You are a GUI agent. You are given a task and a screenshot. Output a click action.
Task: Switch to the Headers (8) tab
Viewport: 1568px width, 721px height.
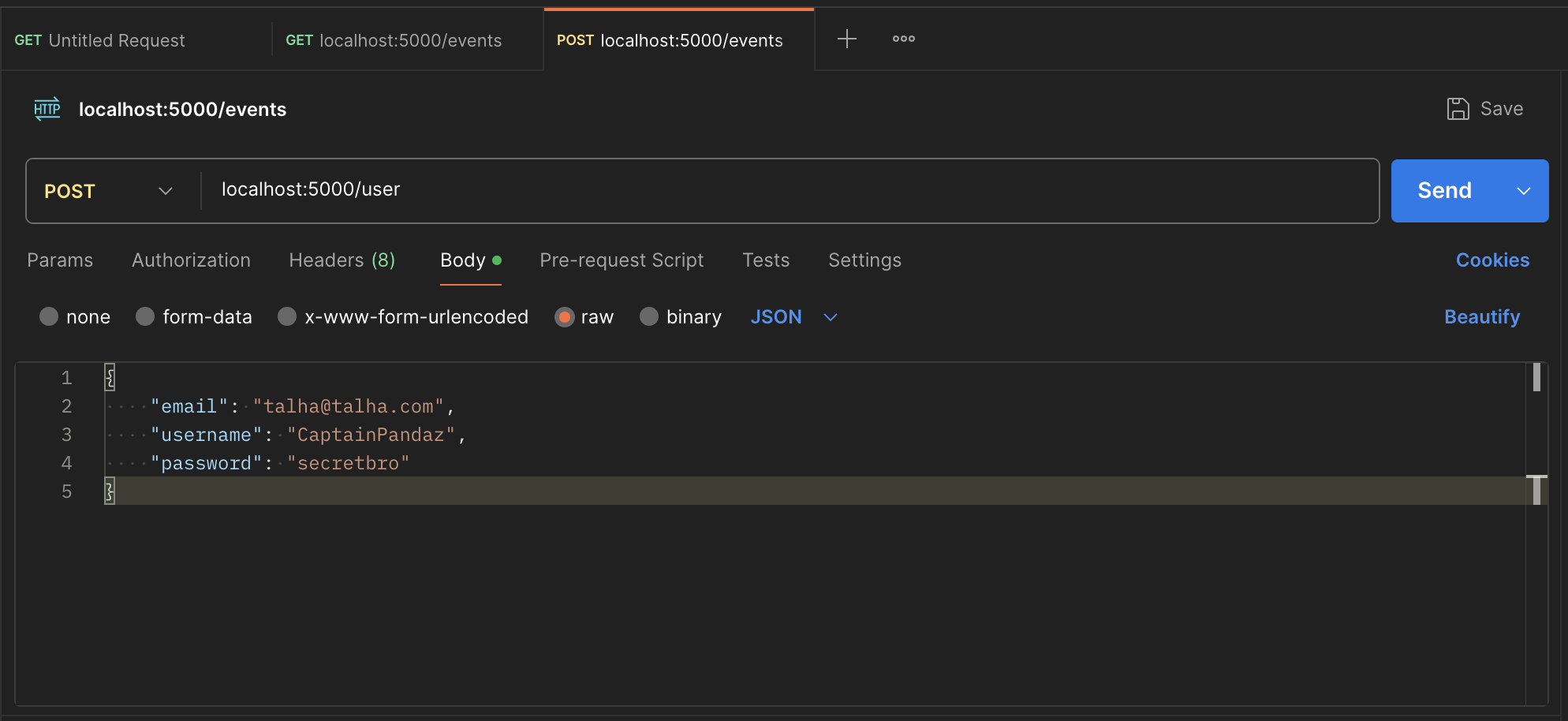pyautogui.click(x=342, y=260)
